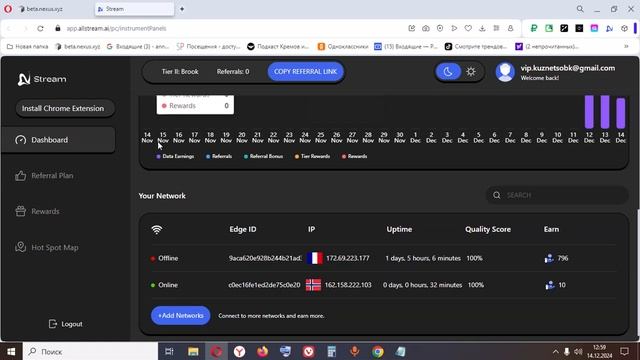
Task: Click Referrals: 0 label
Action: coord(233,72)
